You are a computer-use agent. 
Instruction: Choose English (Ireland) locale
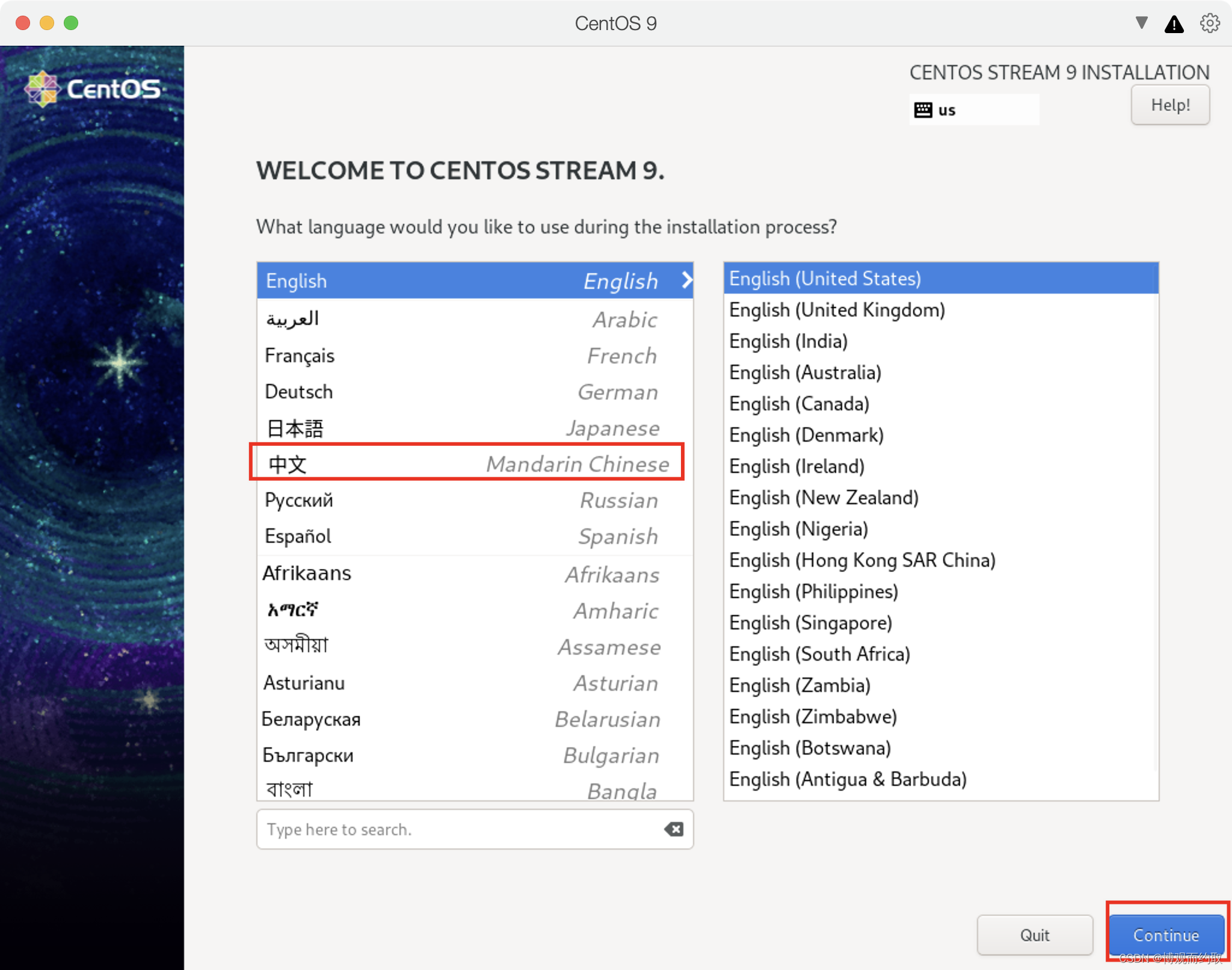tap(941, 466)
